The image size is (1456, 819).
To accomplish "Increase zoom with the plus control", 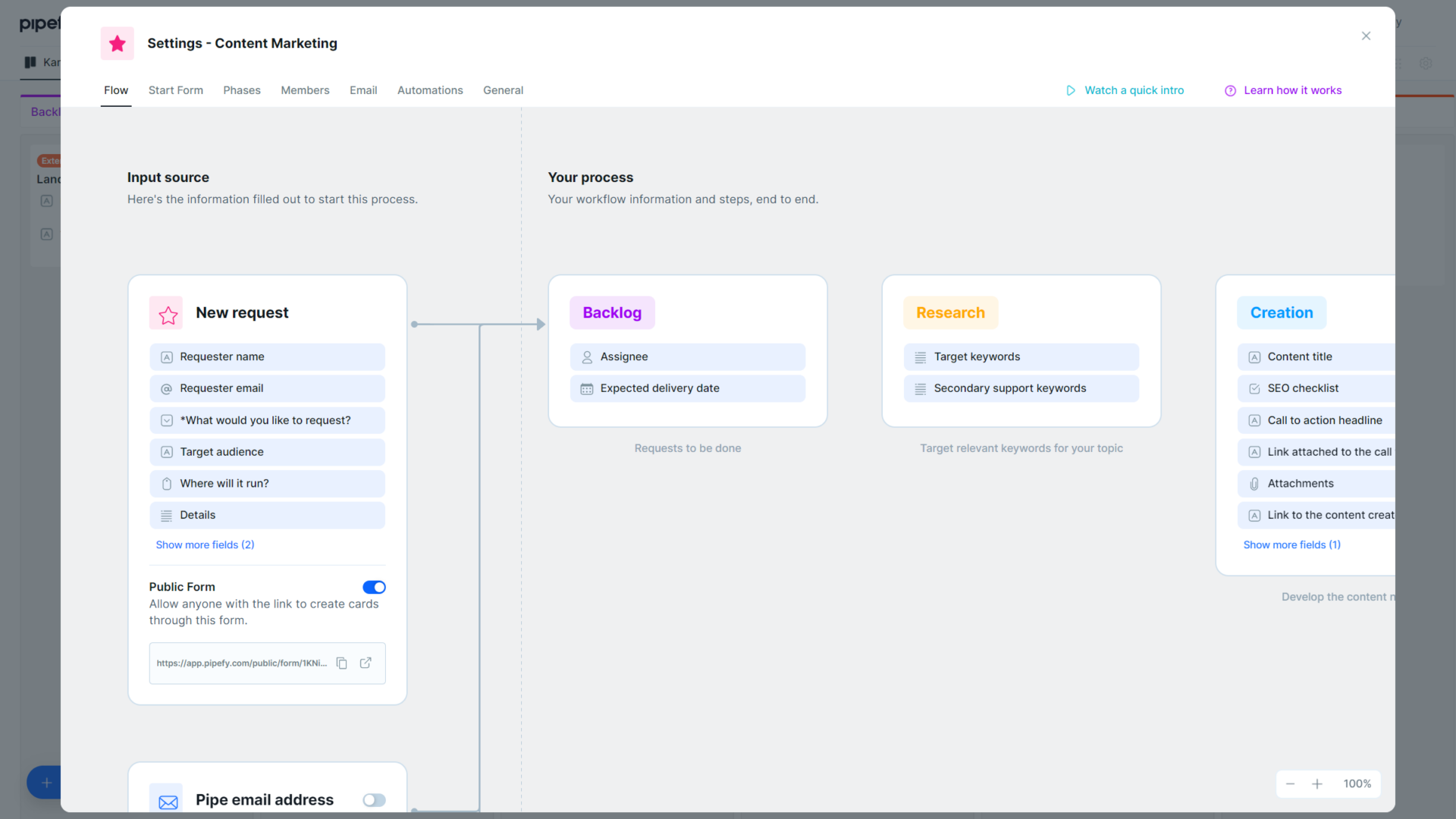I will pos(1318,784).
